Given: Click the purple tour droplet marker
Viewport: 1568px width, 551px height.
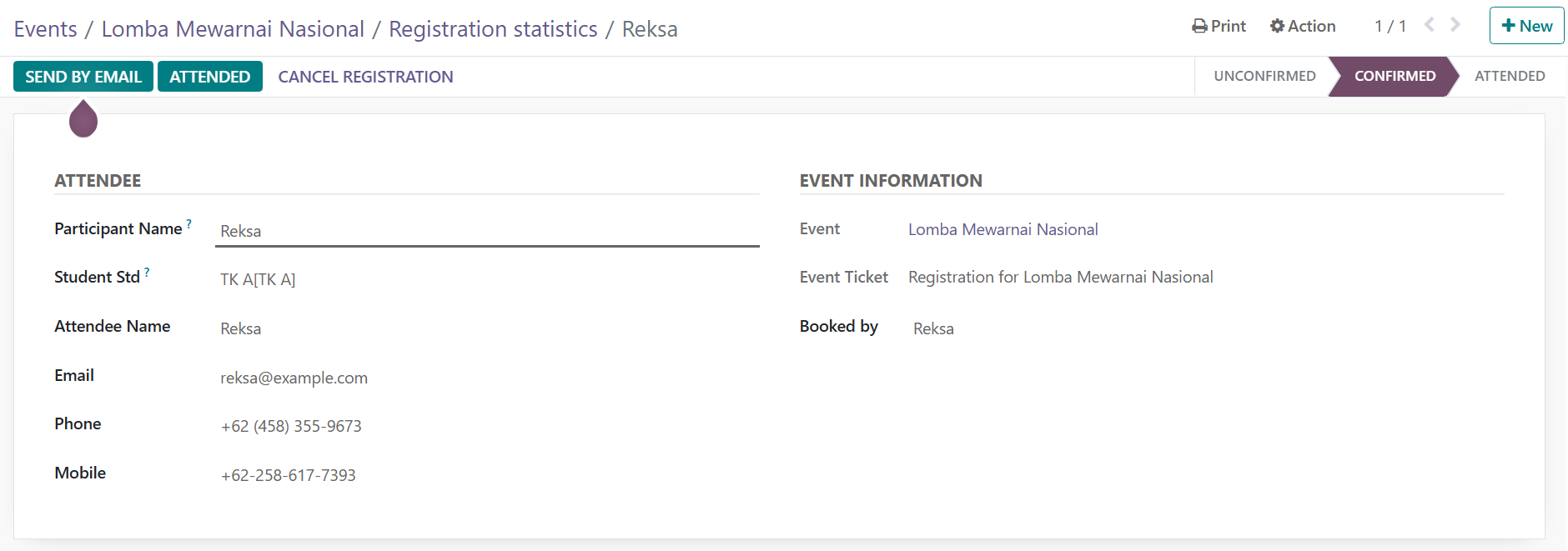Looking at the screenshot, I should coord(83,119).
